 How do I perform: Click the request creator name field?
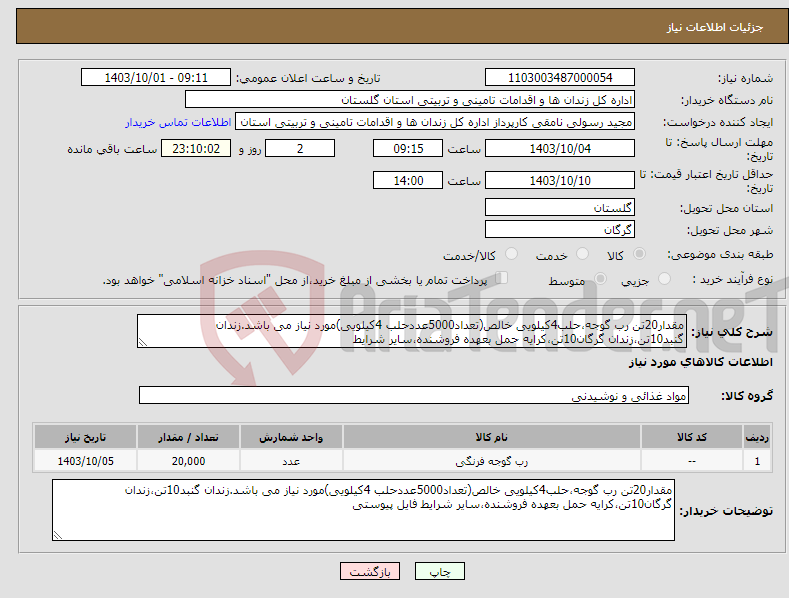tap(435, 122)
